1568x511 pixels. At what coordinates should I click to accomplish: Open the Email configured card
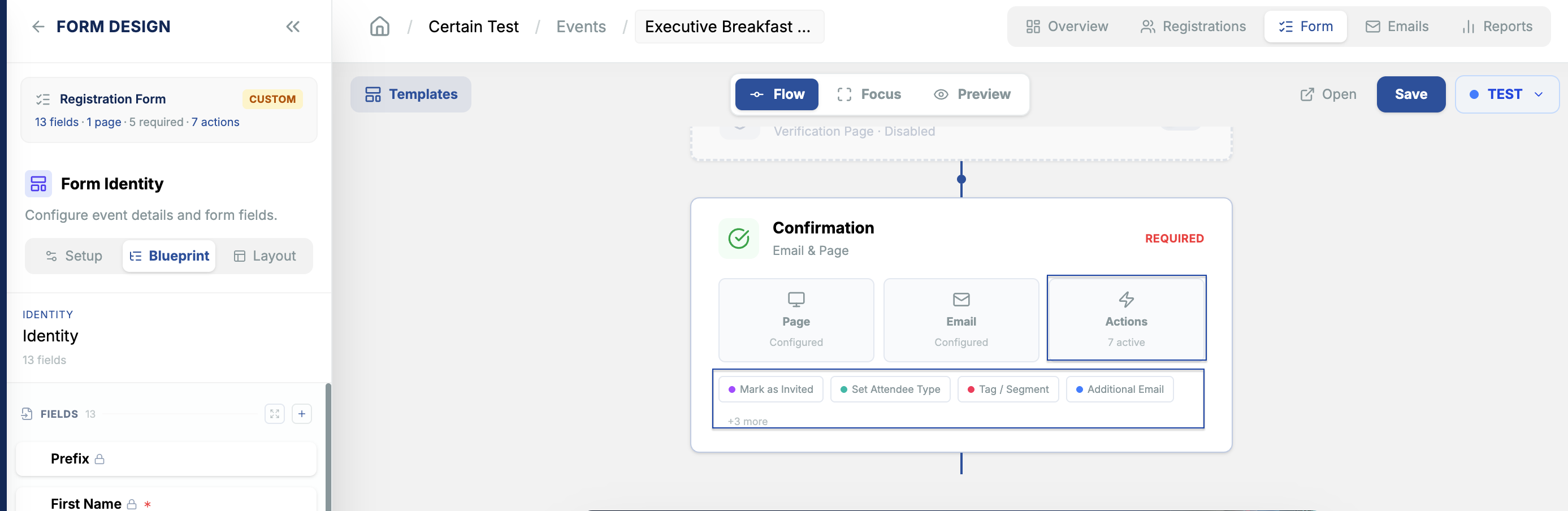click(x=960, y=321)
